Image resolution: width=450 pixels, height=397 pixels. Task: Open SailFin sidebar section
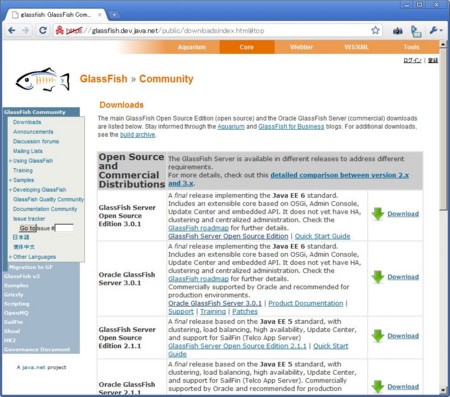coord(13,322)
